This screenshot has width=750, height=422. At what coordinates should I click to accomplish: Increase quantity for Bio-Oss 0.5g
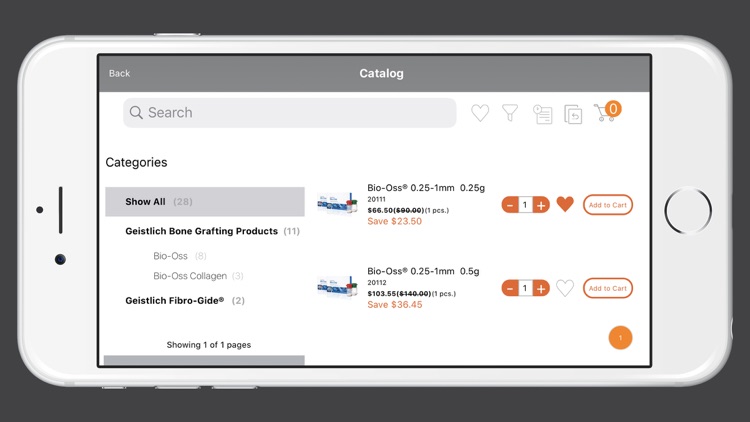[541, 289]
